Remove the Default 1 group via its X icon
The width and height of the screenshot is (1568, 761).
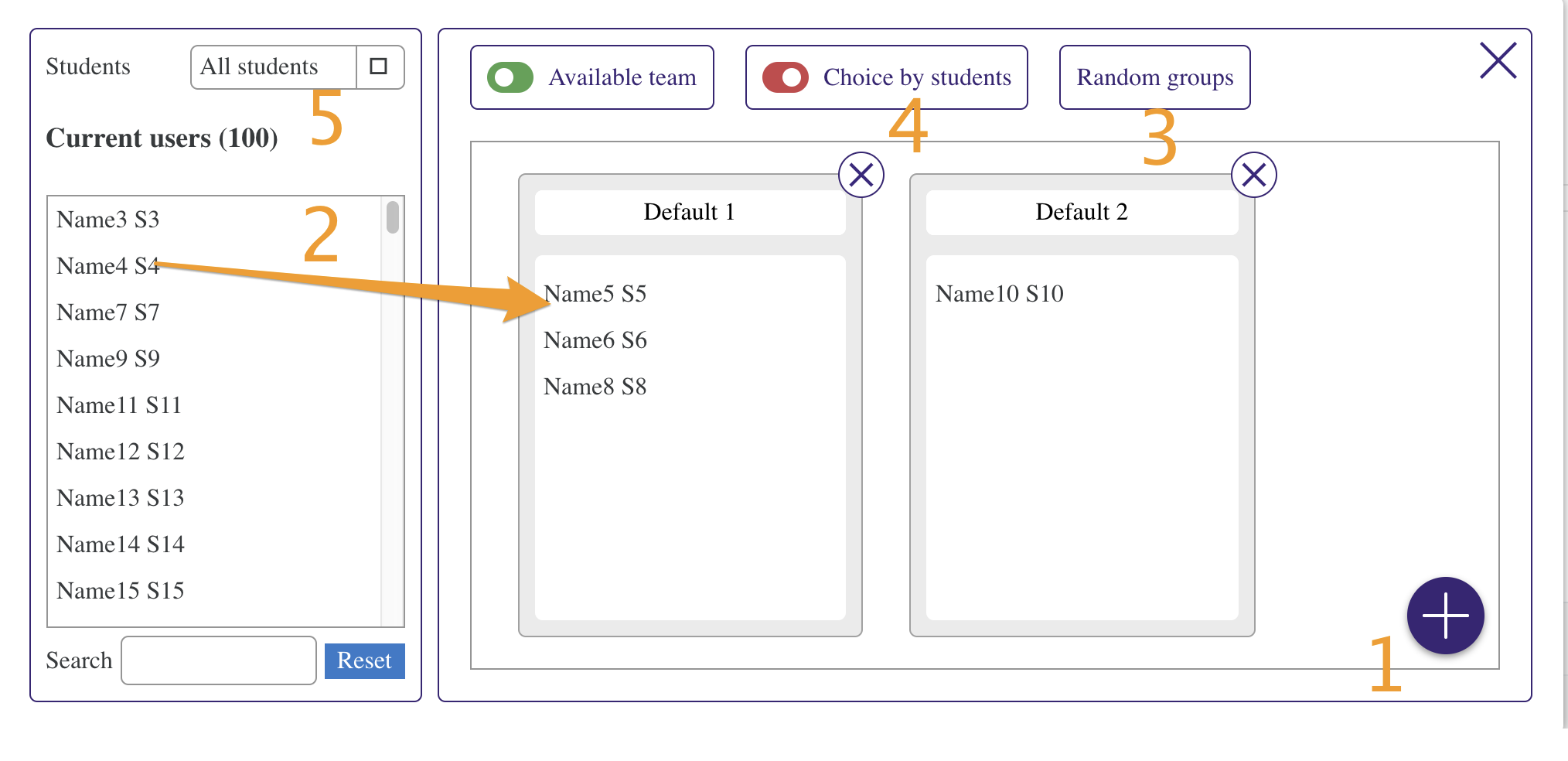point(861,175)
